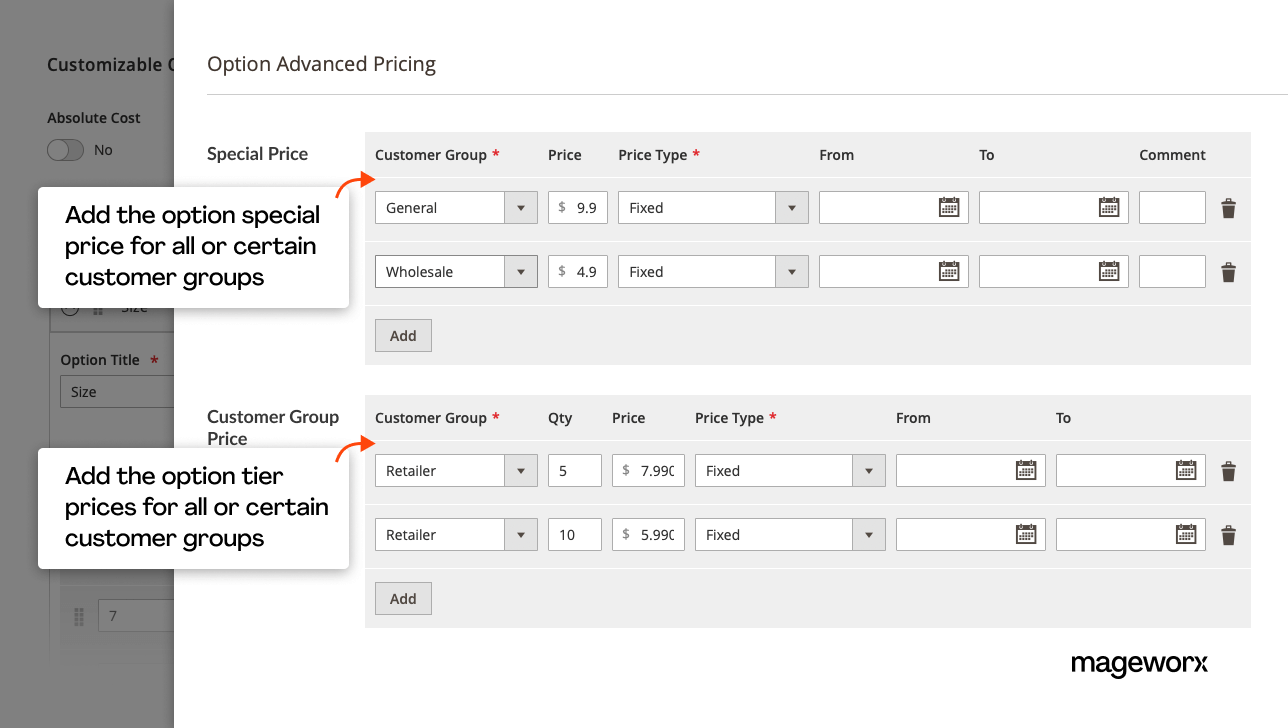Screen dimensions: 1288x728
Task: Click the Qty field showing 5
Action: (574, 470)
